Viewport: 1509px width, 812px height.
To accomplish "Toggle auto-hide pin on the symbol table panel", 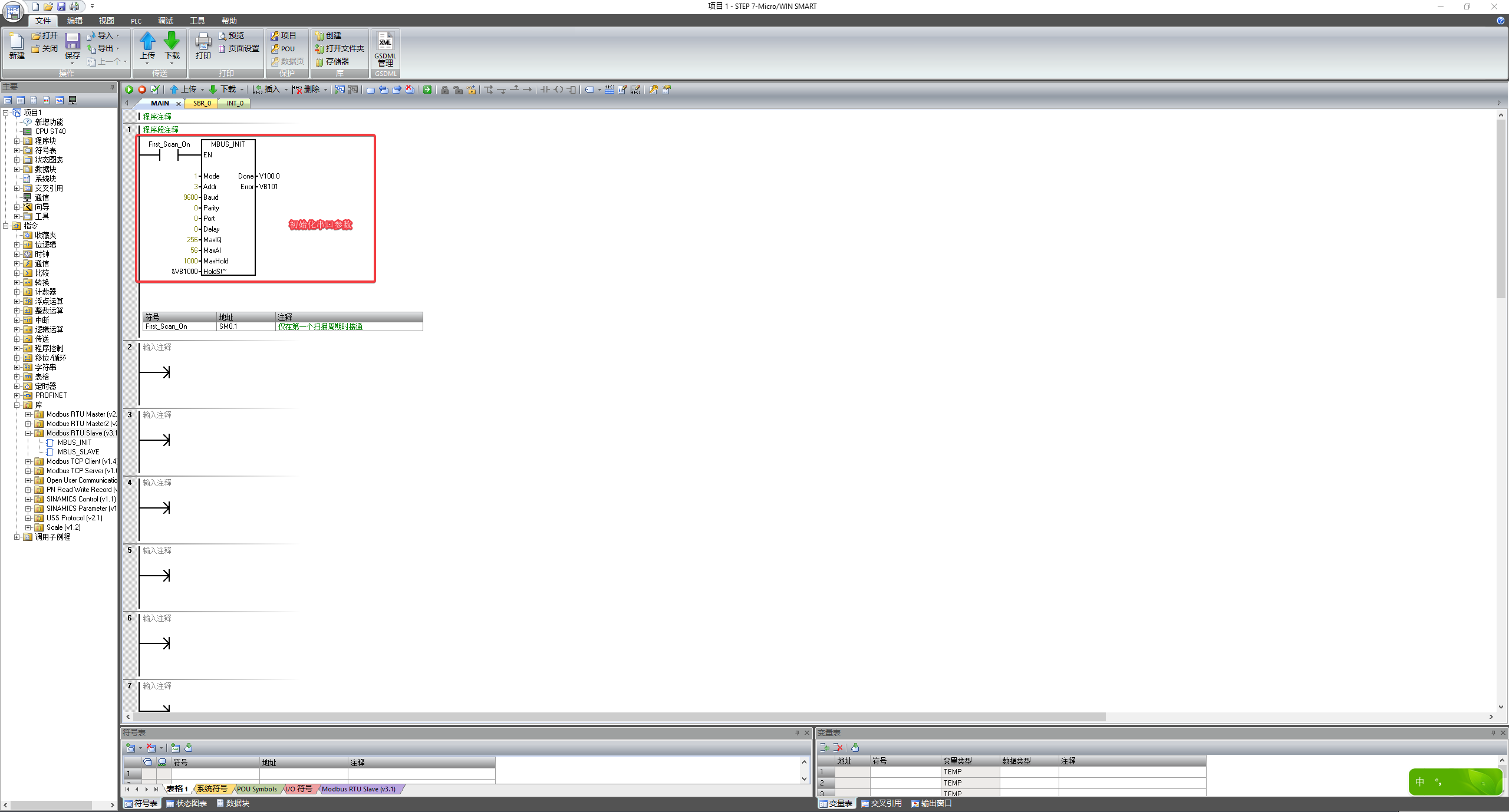I will [797, 733].
